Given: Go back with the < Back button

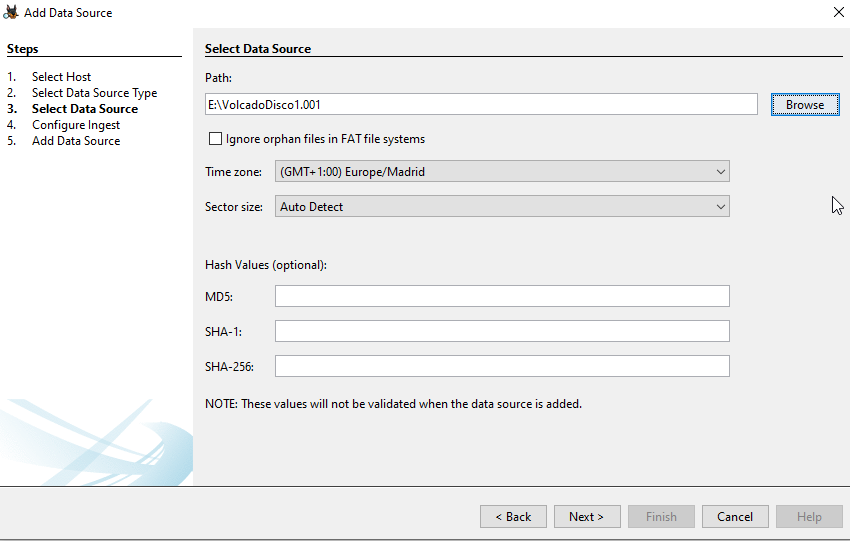Looking at the screenshot, I should point(513,517).
